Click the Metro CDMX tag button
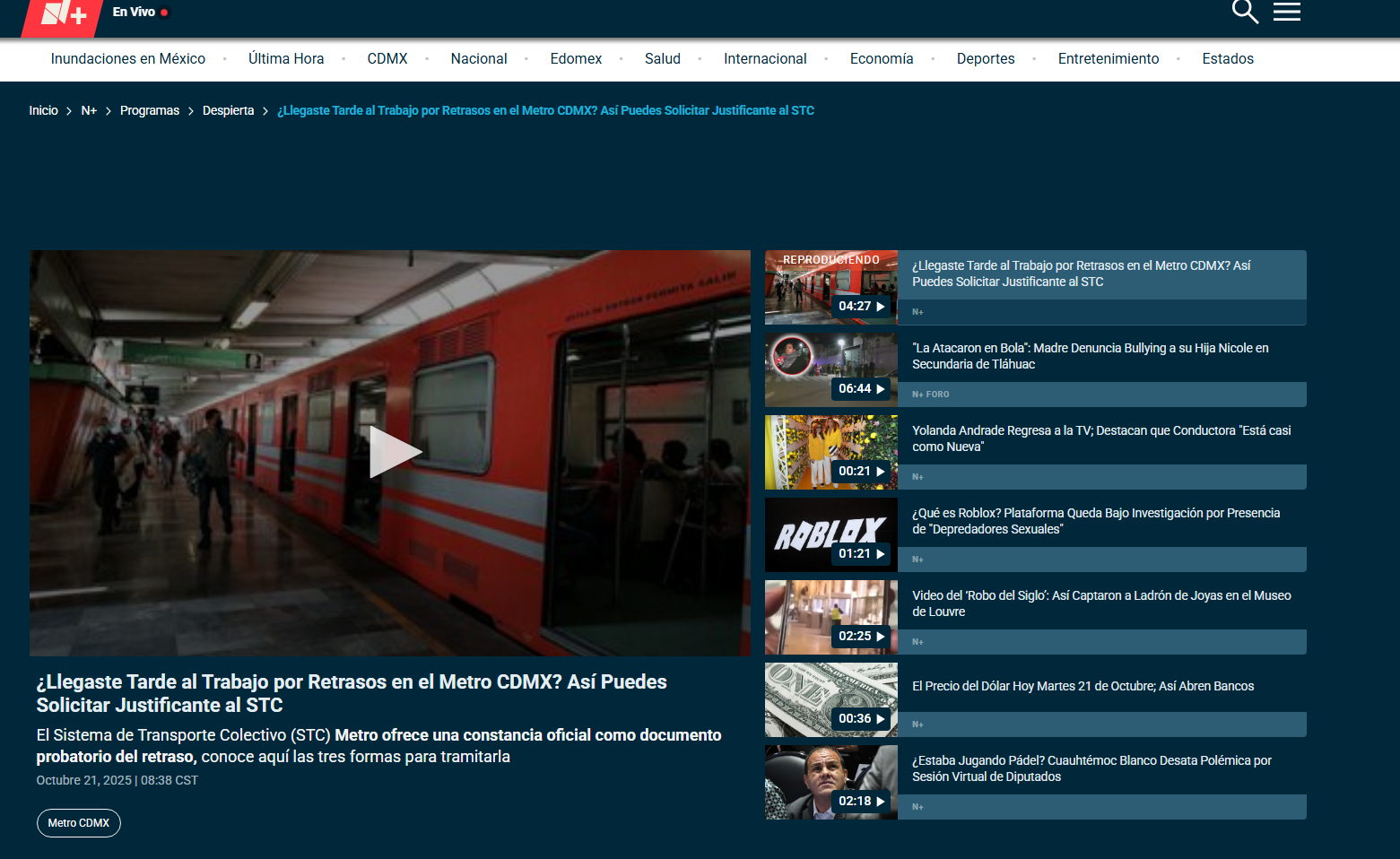 click(79, 823)
